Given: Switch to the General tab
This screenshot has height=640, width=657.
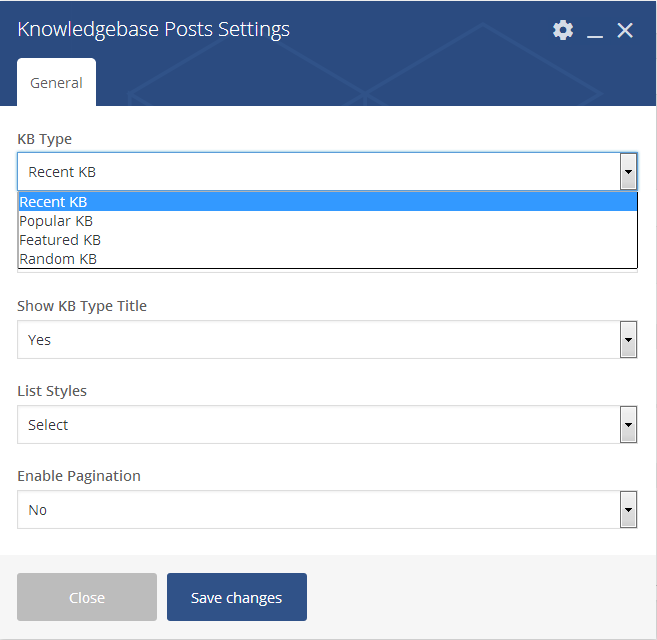Looking at the screenshot, I should click(x=56, y=83).
